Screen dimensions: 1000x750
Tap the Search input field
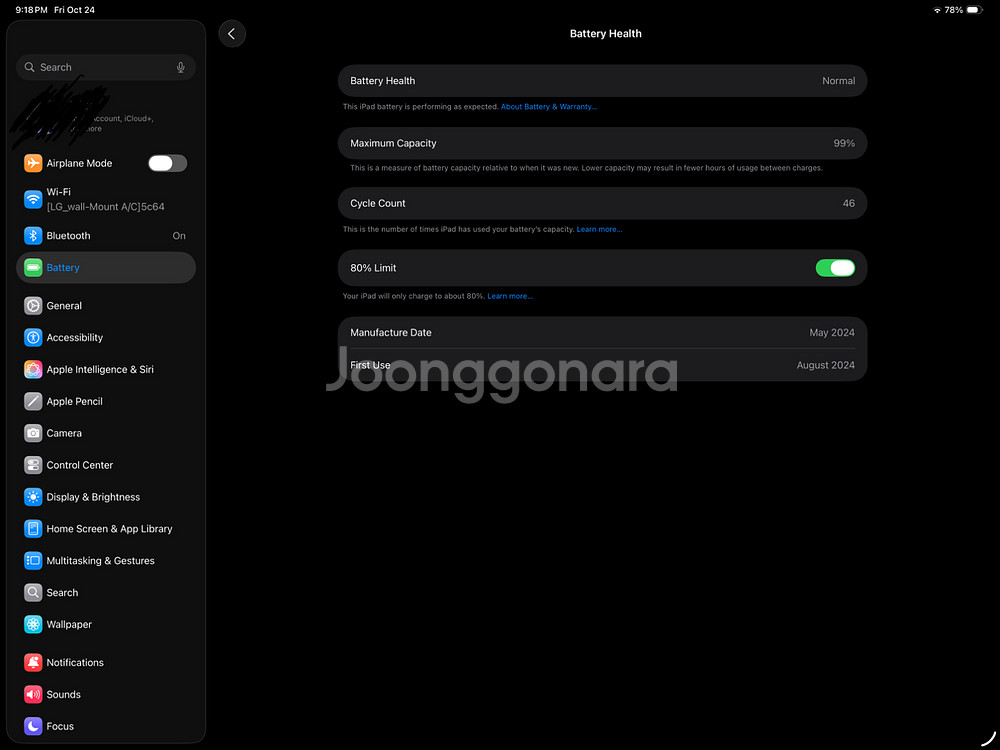(x=100, y=67)
